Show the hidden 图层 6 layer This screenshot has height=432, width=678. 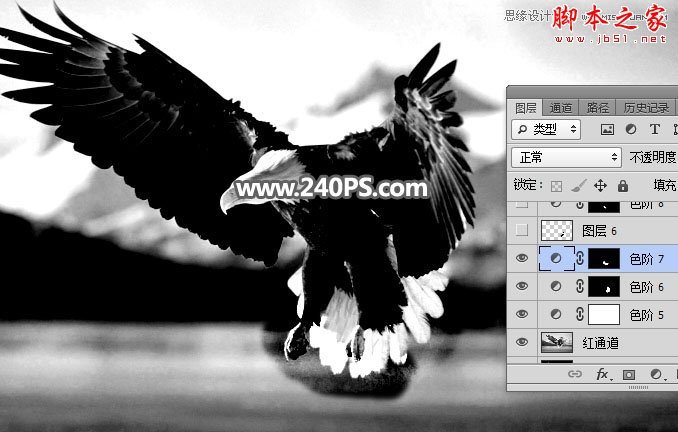tap(522, 230)
